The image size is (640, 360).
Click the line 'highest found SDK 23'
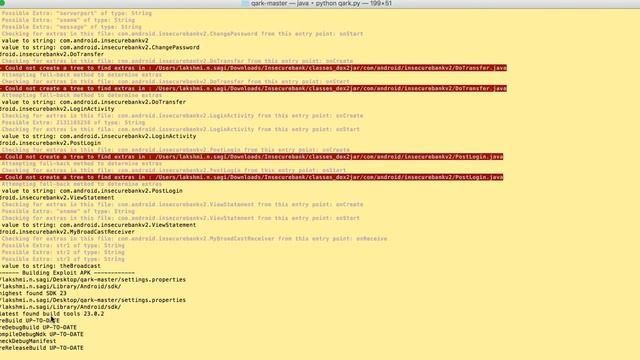(x=33, y=293)
